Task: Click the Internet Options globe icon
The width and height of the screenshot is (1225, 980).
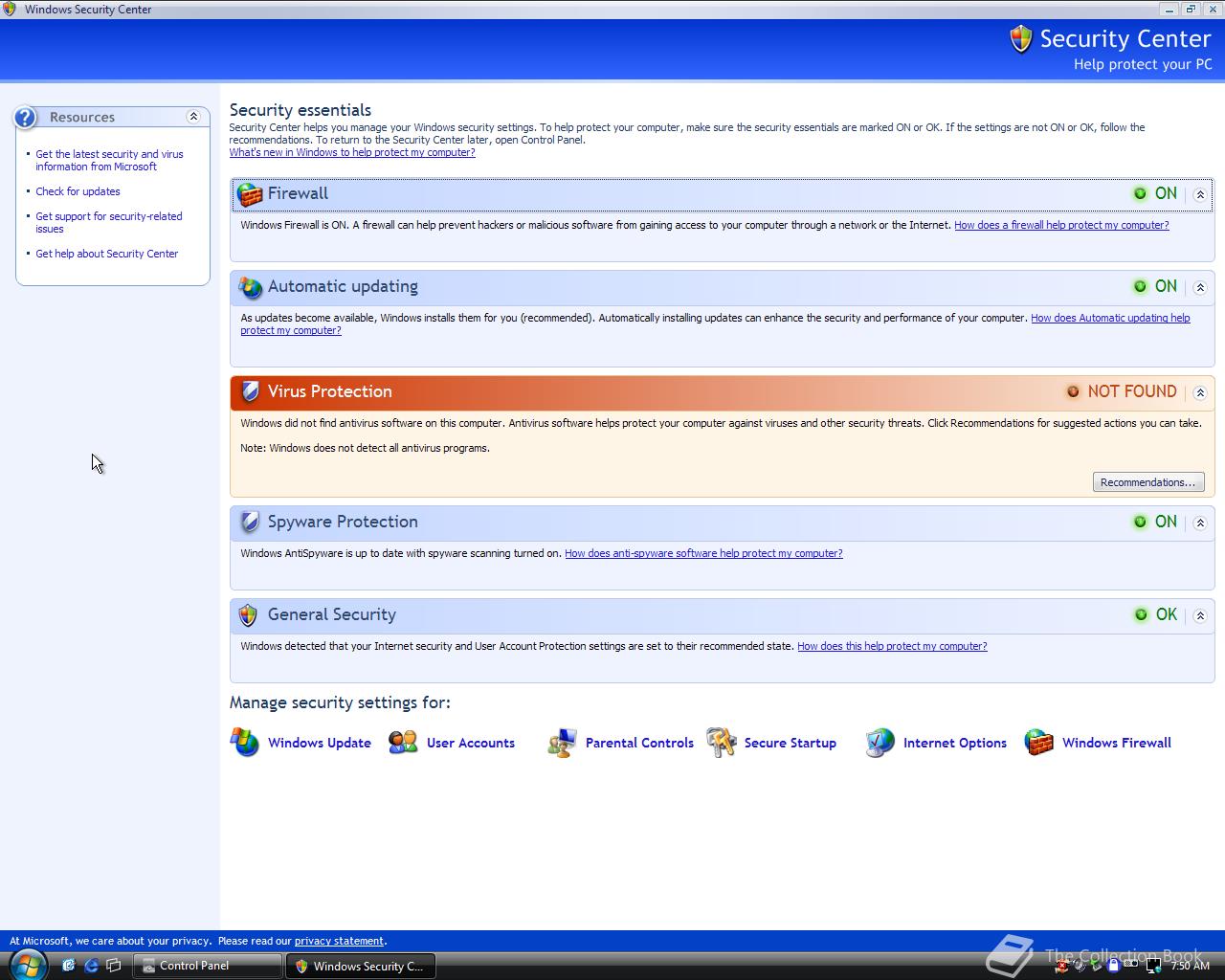Action: coord(880,743)
